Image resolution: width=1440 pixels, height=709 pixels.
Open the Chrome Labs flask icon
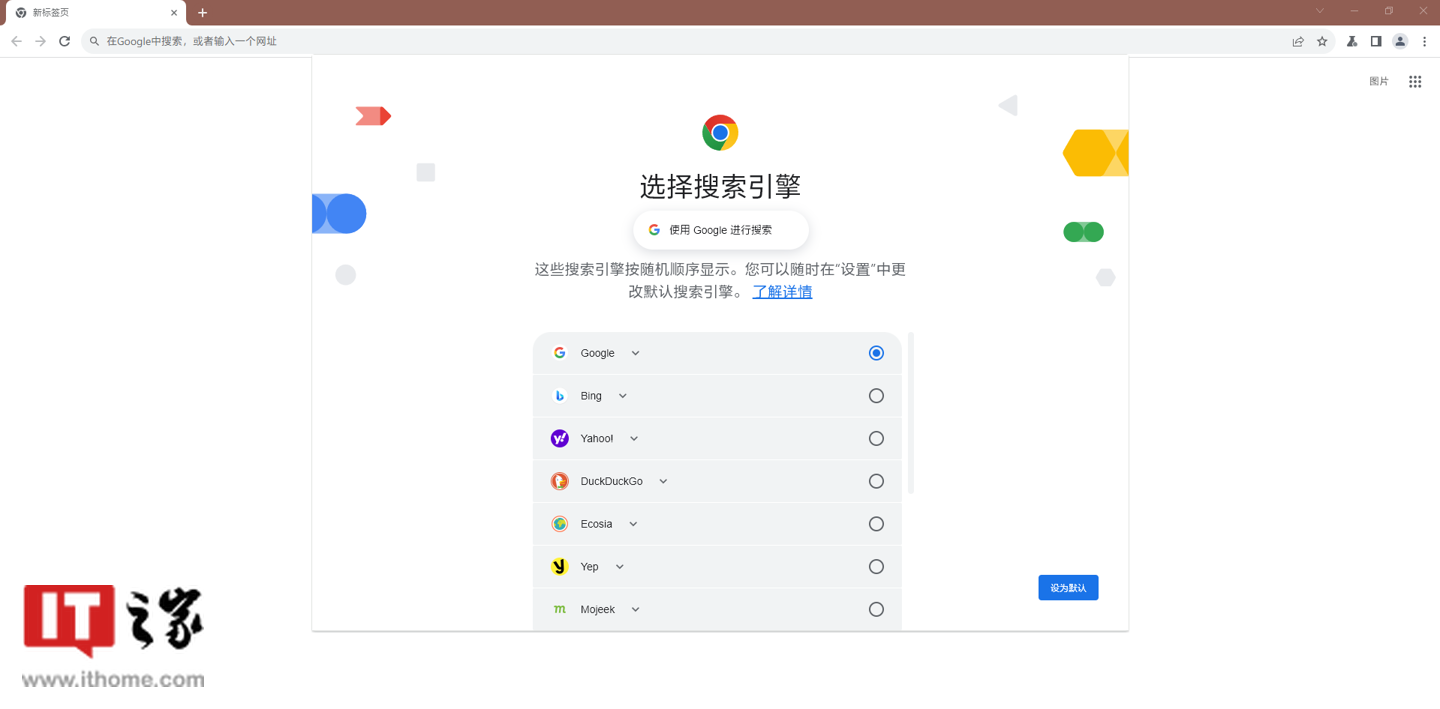(1352, 41)
